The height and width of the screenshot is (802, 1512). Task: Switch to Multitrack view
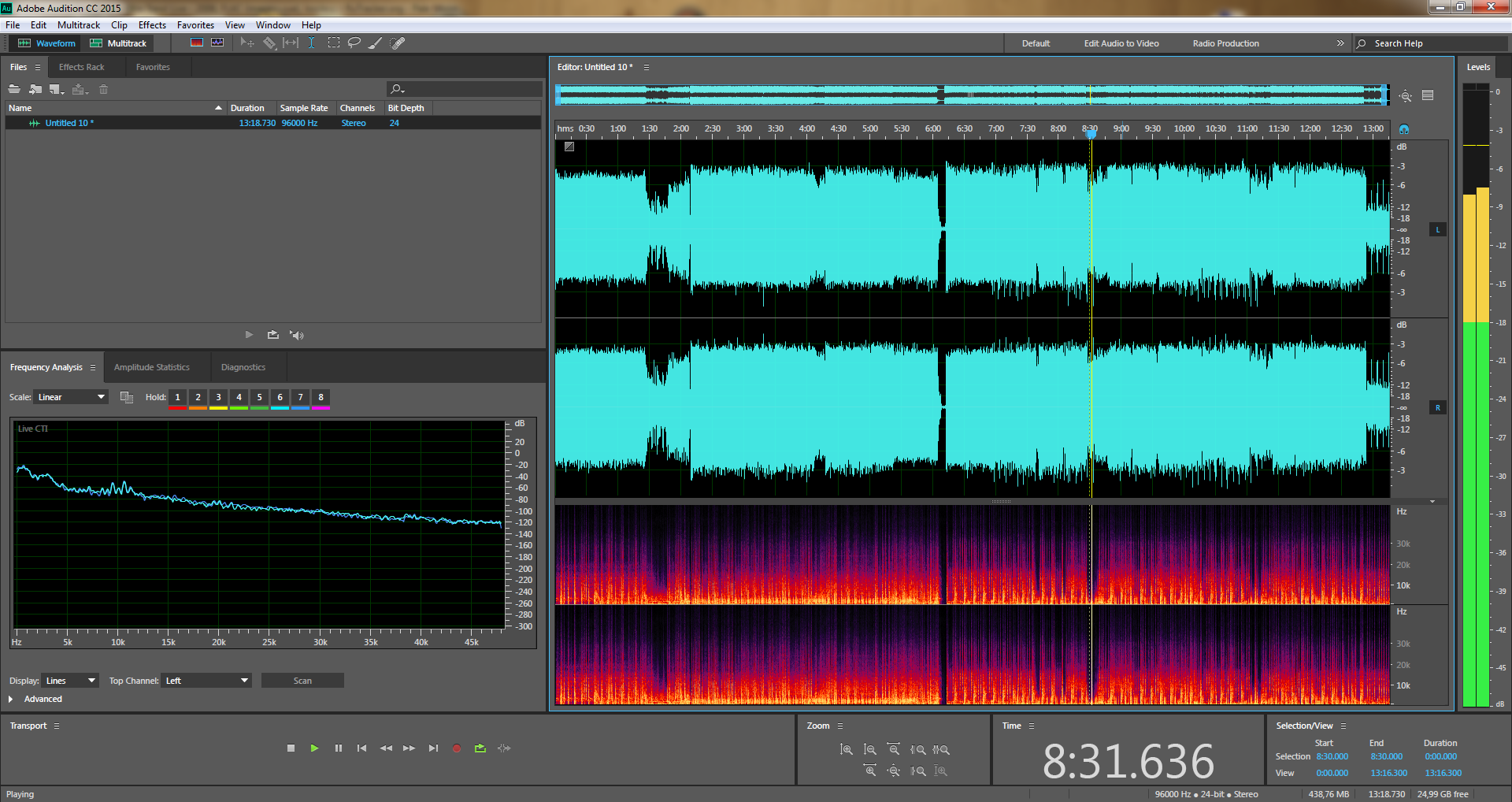[x=119, y=43]
